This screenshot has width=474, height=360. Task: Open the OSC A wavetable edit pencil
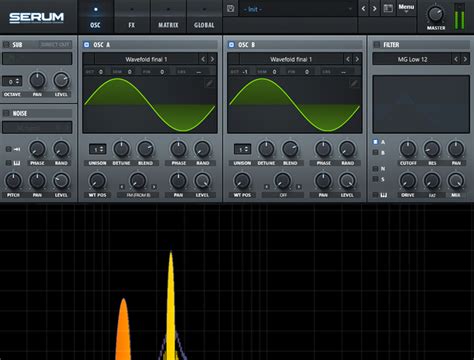(x=209, y=83)
